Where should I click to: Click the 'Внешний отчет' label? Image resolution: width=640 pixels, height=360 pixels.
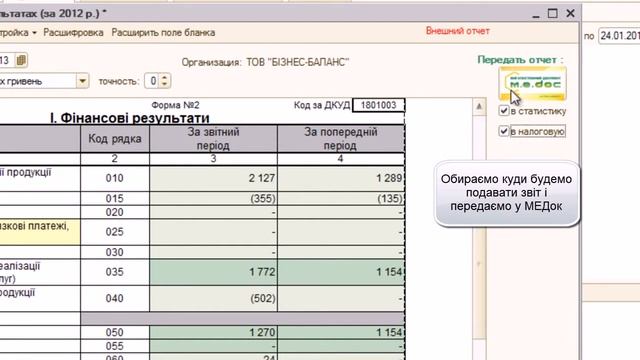[x=458, y=31]
